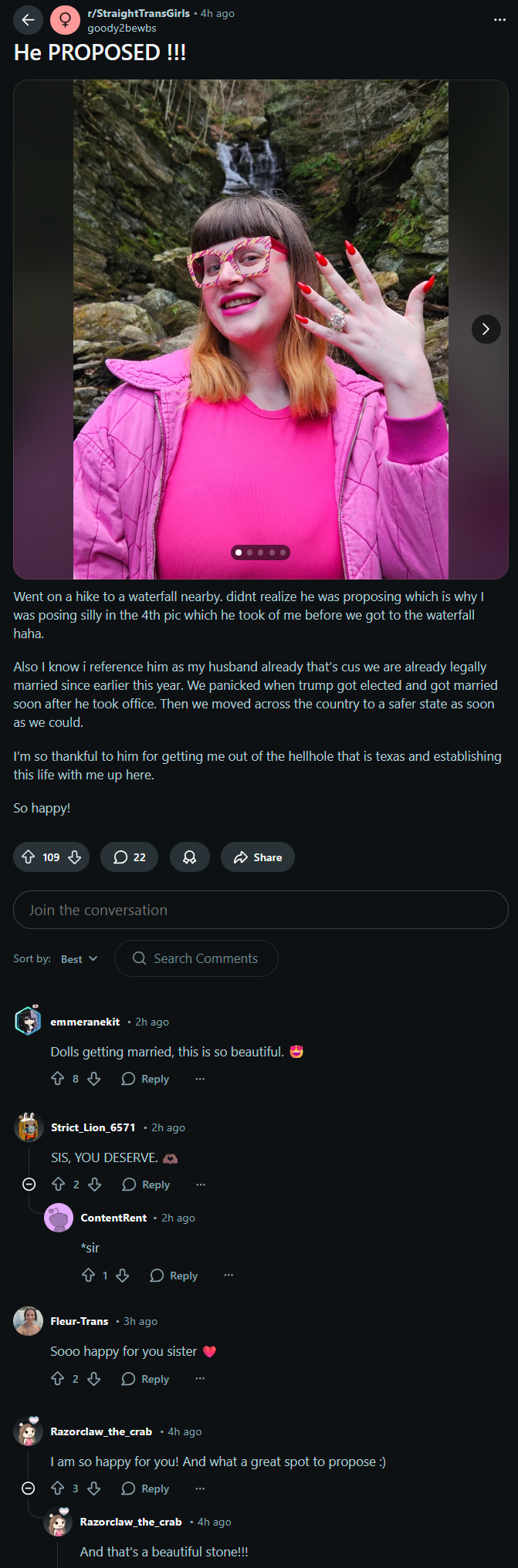Viewport: 518px width, 1568px height.
Task: Downvote the main post
Action: pyautogui.click(x=75, y=857)
